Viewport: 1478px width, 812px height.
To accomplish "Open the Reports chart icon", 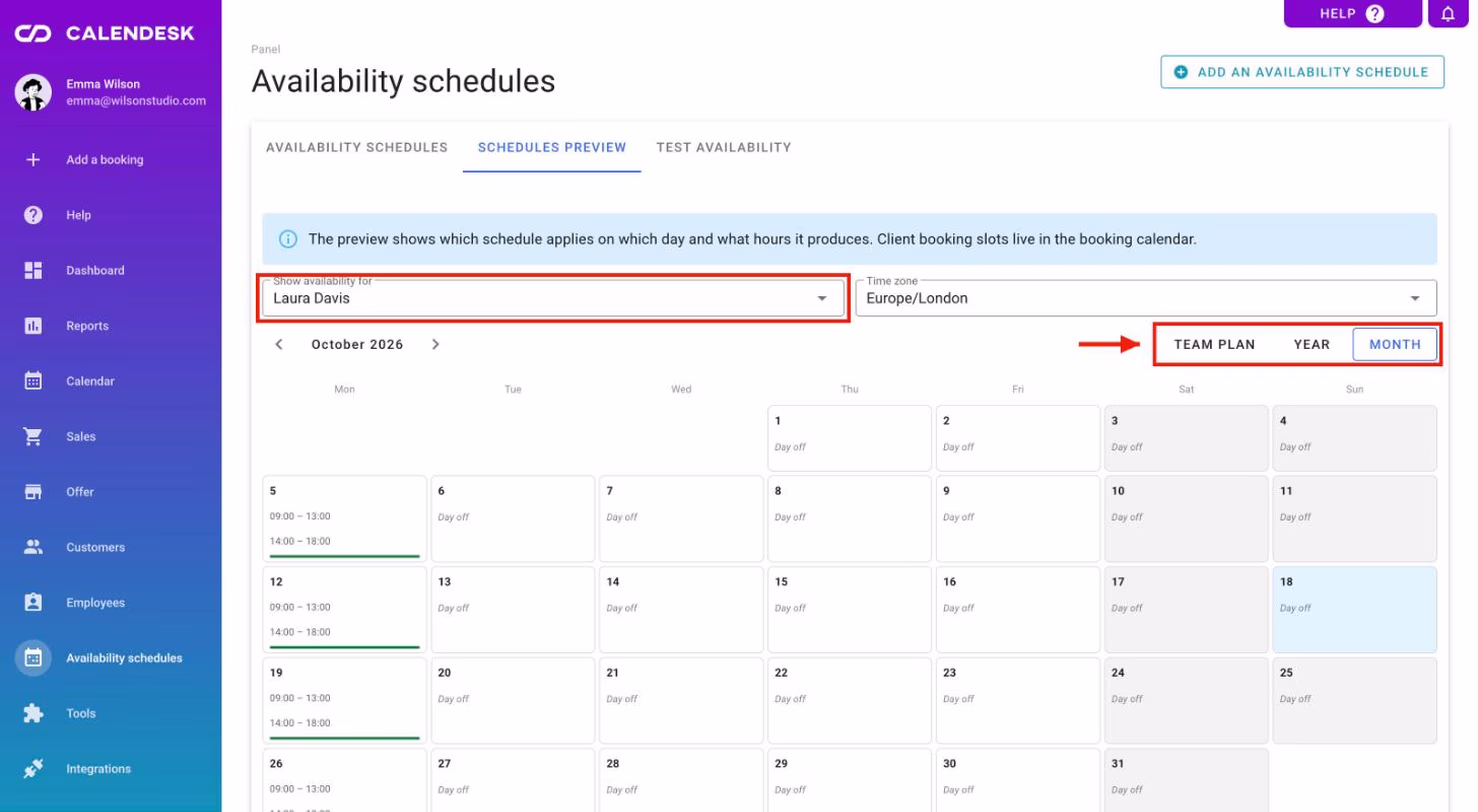I will pos(33,326).
